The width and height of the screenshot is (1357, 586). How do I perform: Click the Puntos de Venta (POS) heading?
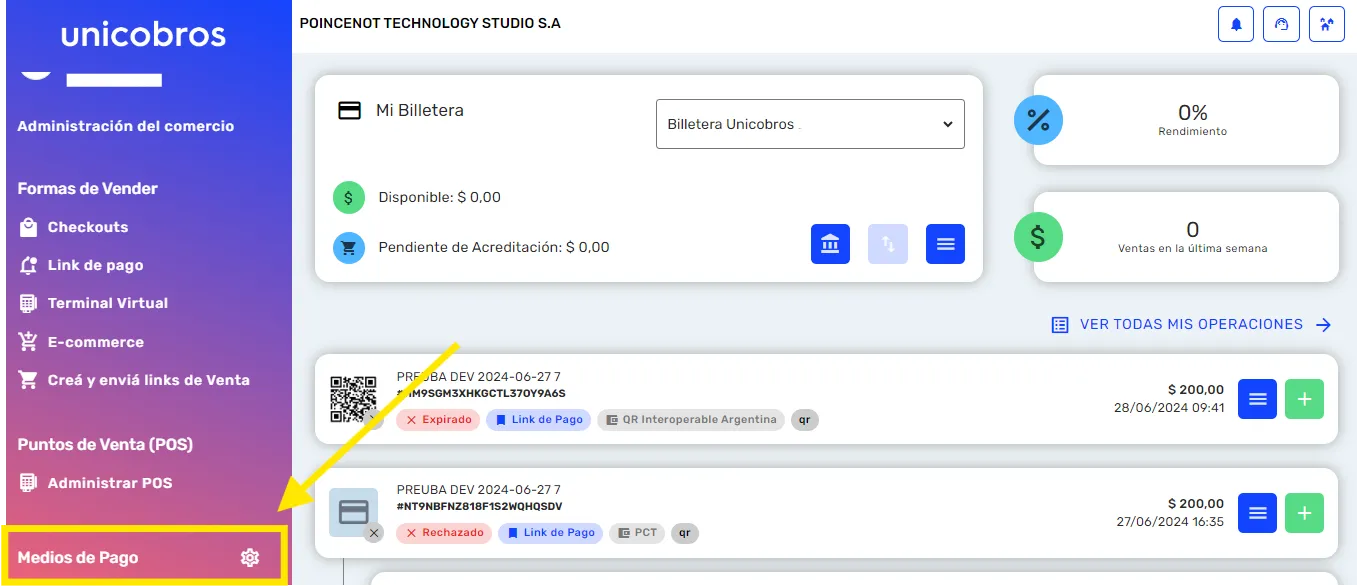coord(105,445)
